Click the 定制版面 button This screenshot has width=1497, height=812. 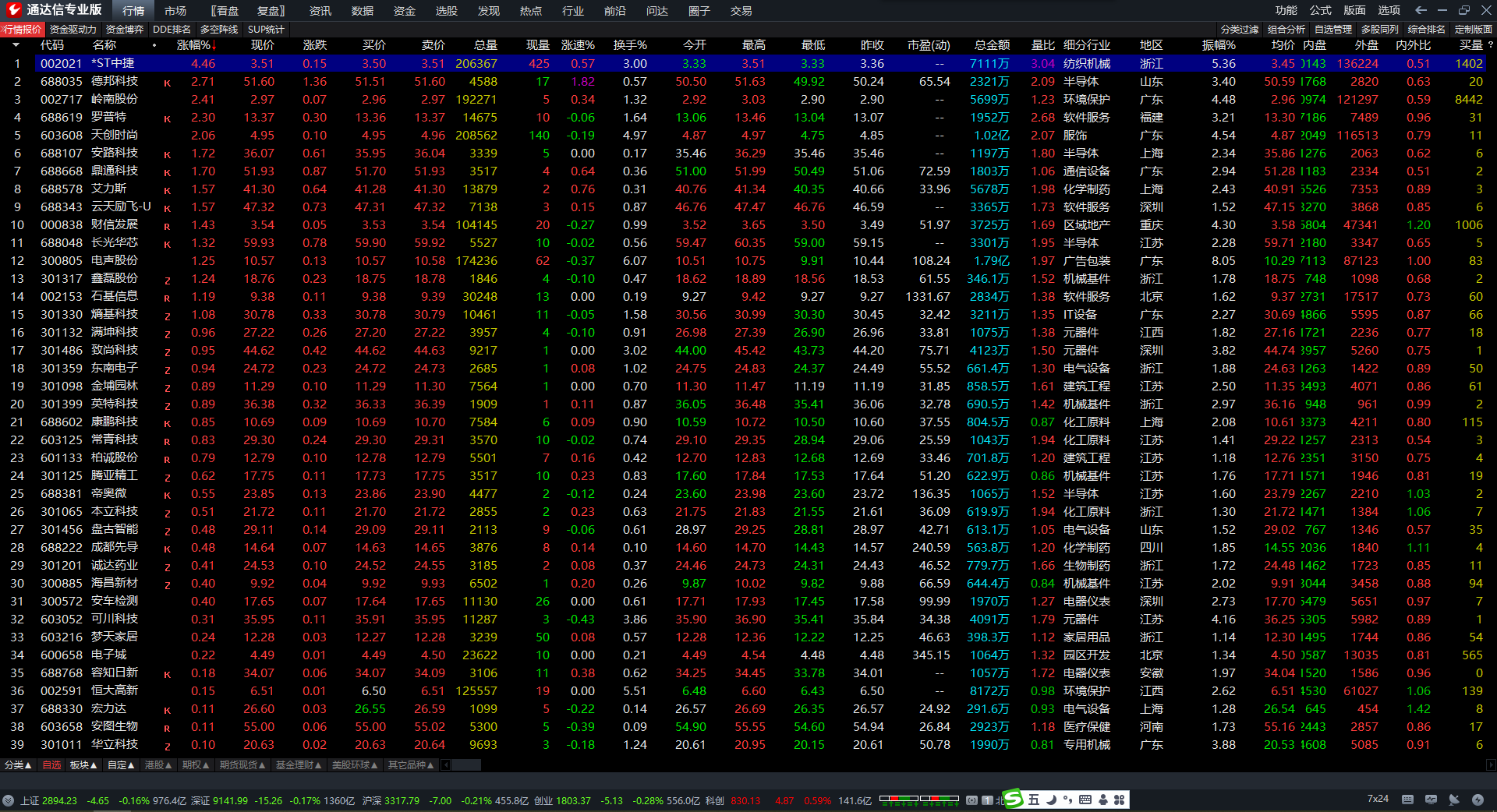(x=1474, y=30)
